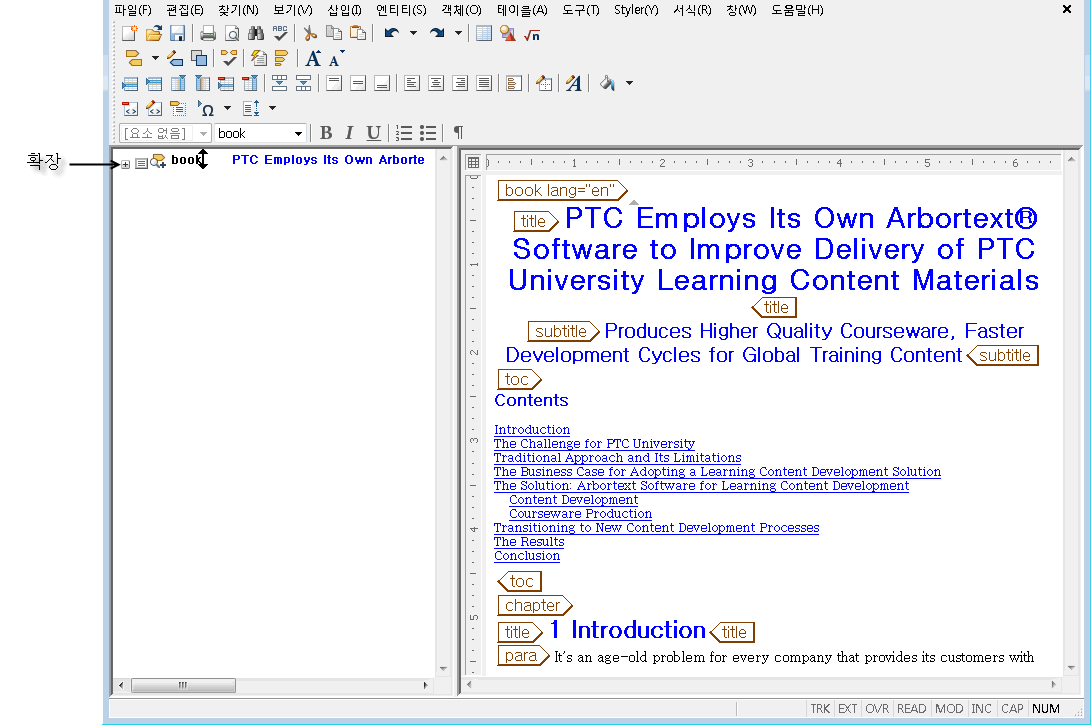Toggle bulleted list formatting
This screenshot has width=1091, height=725.
pos(428,133)
